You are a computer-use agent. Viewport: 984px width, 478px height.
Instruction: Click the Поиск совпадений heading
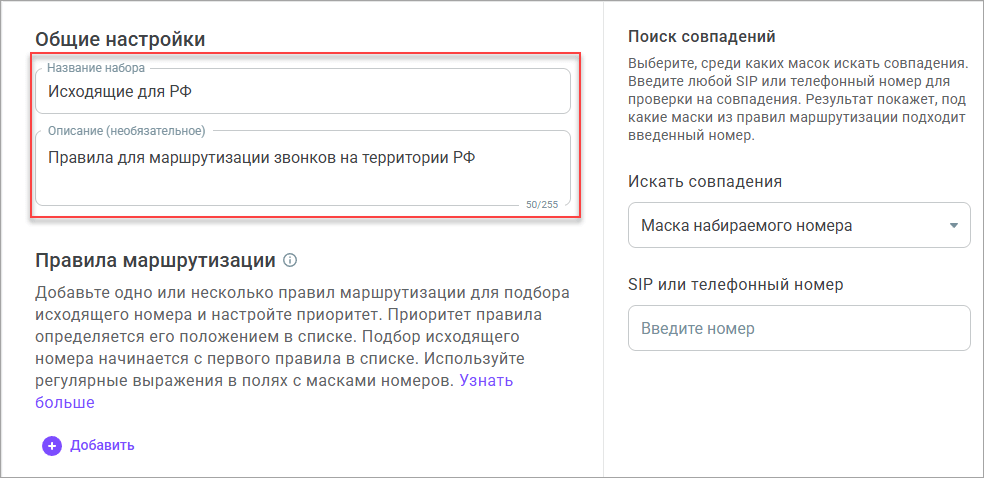tap(702, 36)
